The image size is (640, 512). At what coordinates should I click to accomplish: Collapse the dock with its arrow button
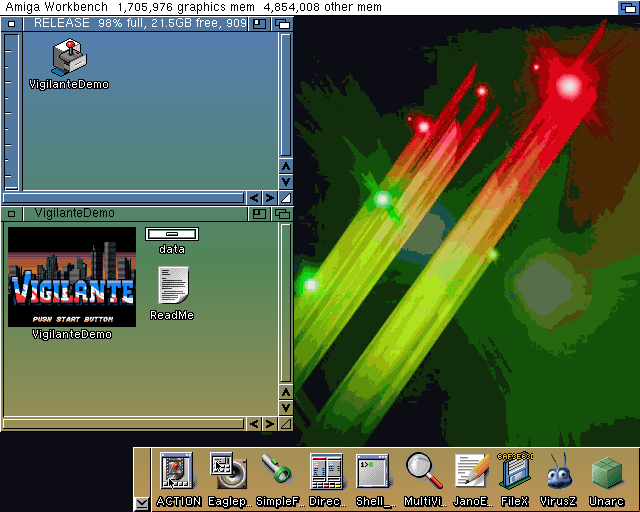click(142, 503)
